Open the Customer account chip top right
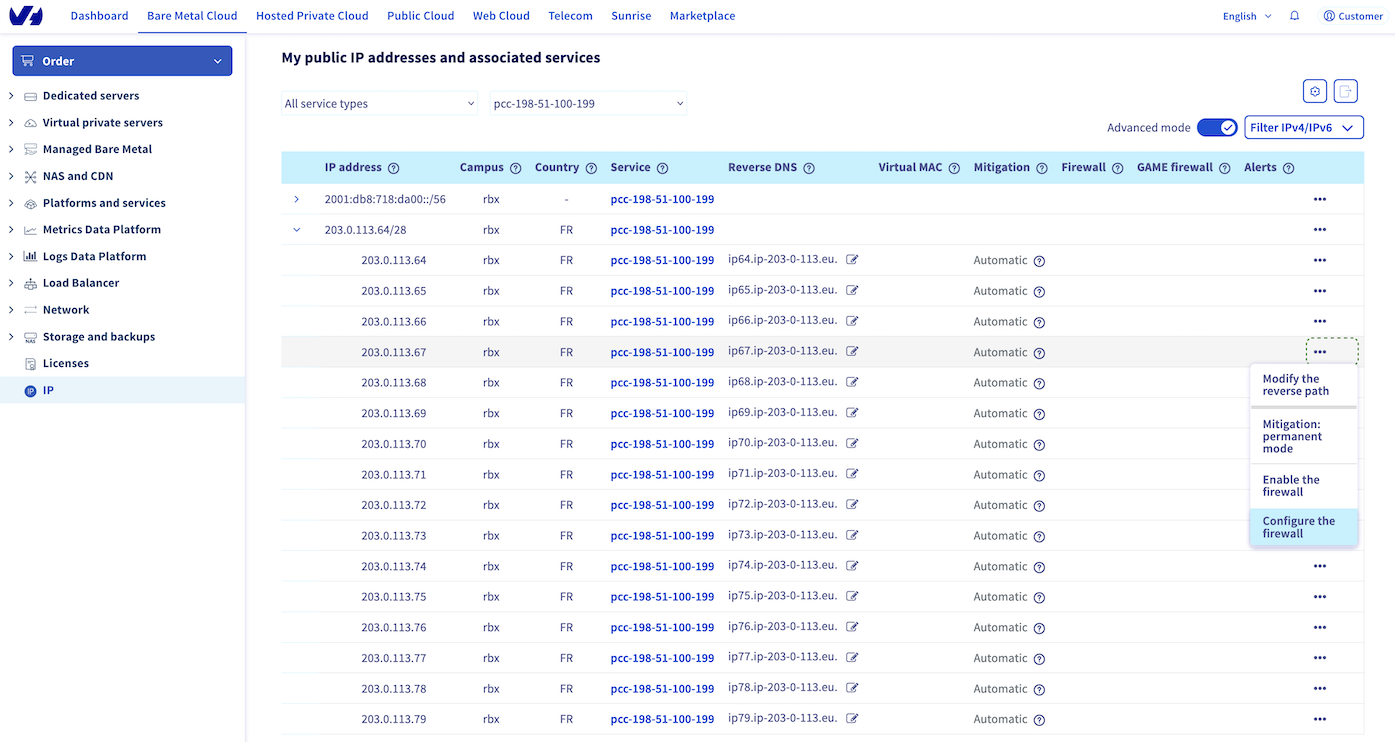 tap(1352, 15)
